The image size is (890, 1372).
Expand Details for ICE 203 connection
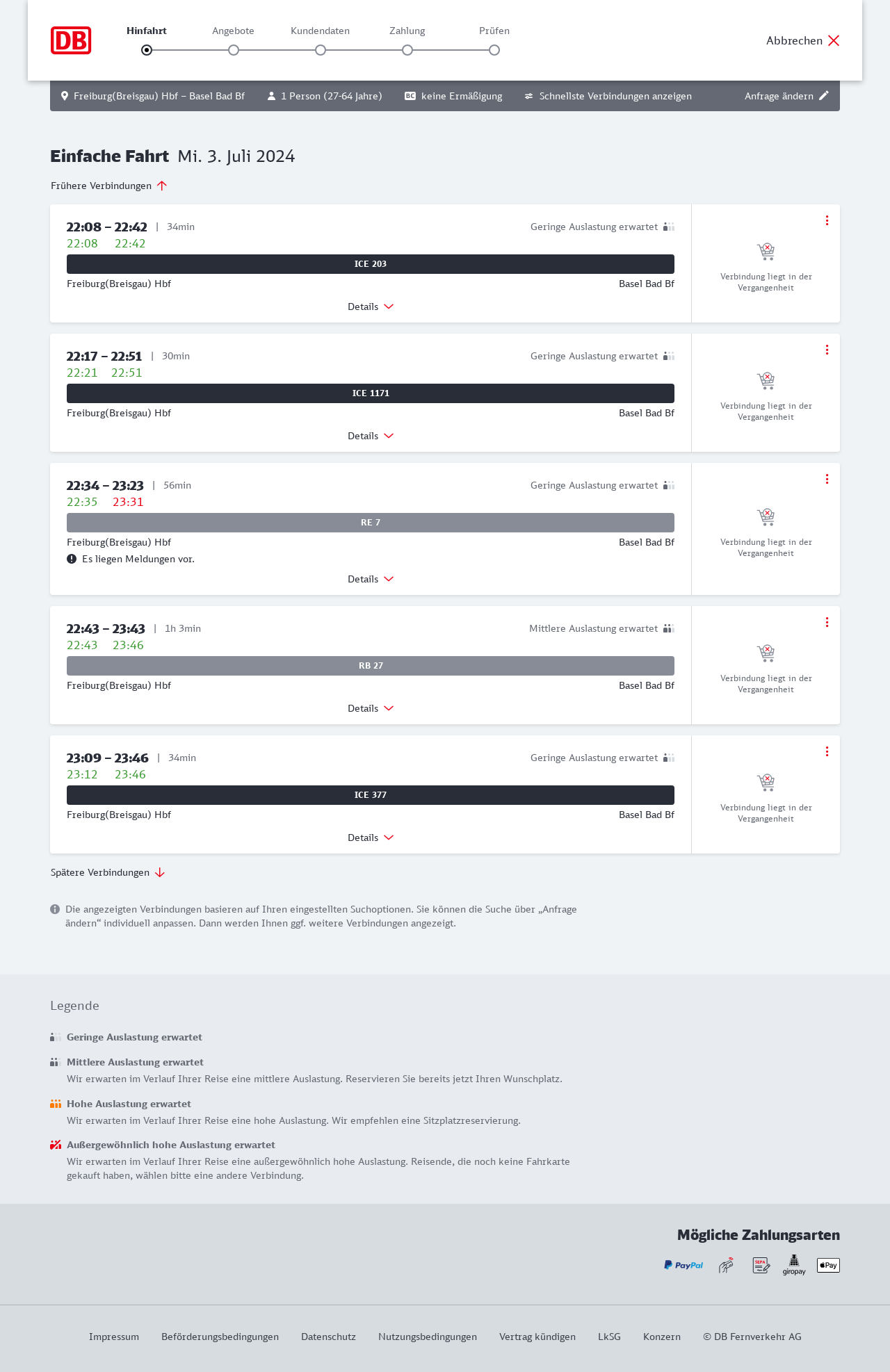371,307
